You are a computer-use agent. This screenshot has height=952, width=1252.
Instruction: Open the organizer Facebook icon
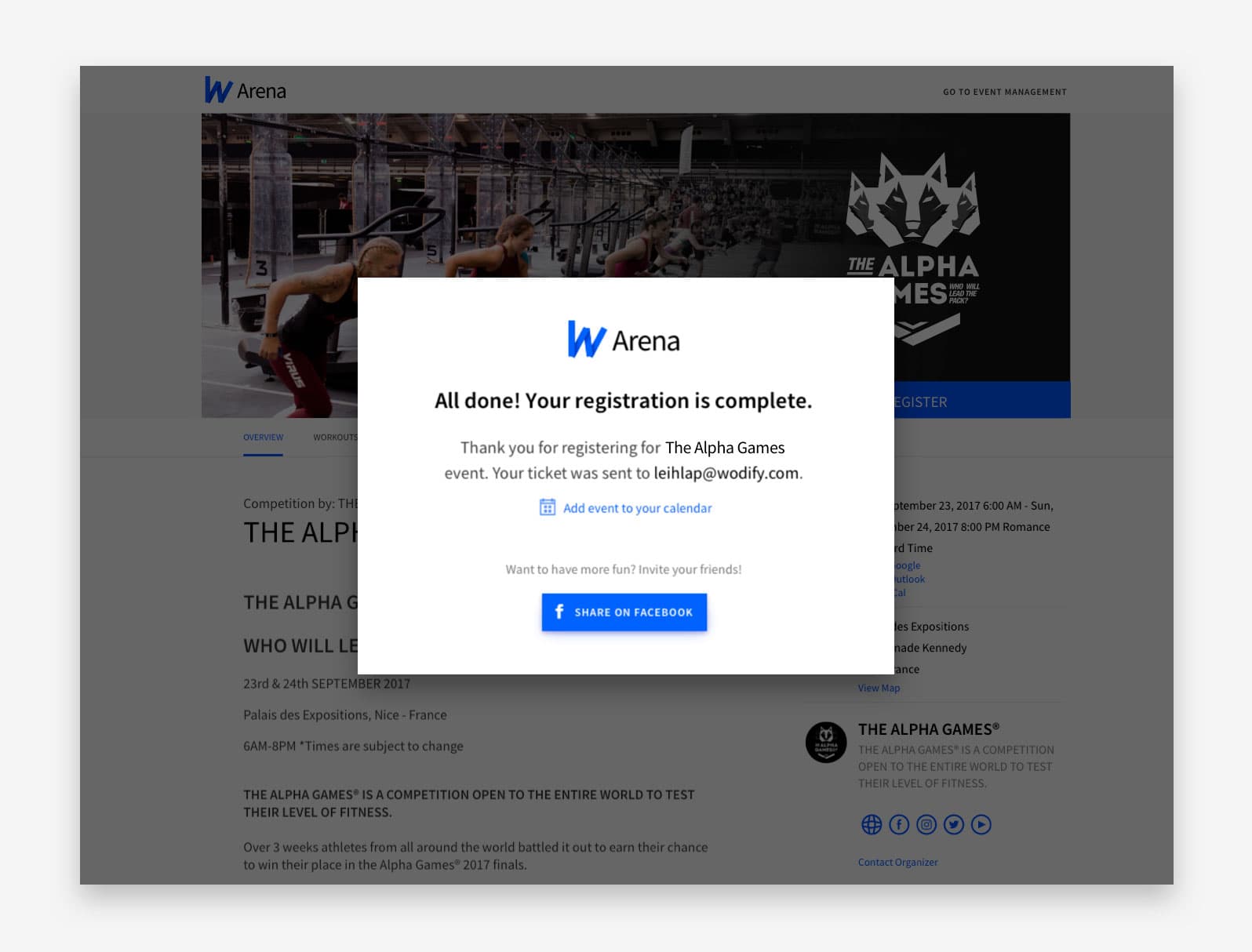click(x=899, y=824)
